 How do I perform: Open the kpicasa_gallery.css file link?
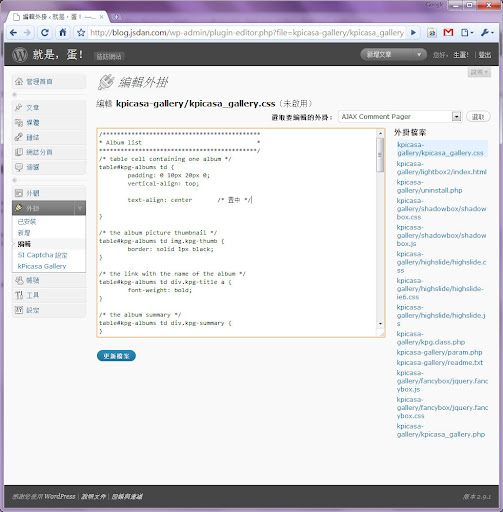(x=440, y=149)
